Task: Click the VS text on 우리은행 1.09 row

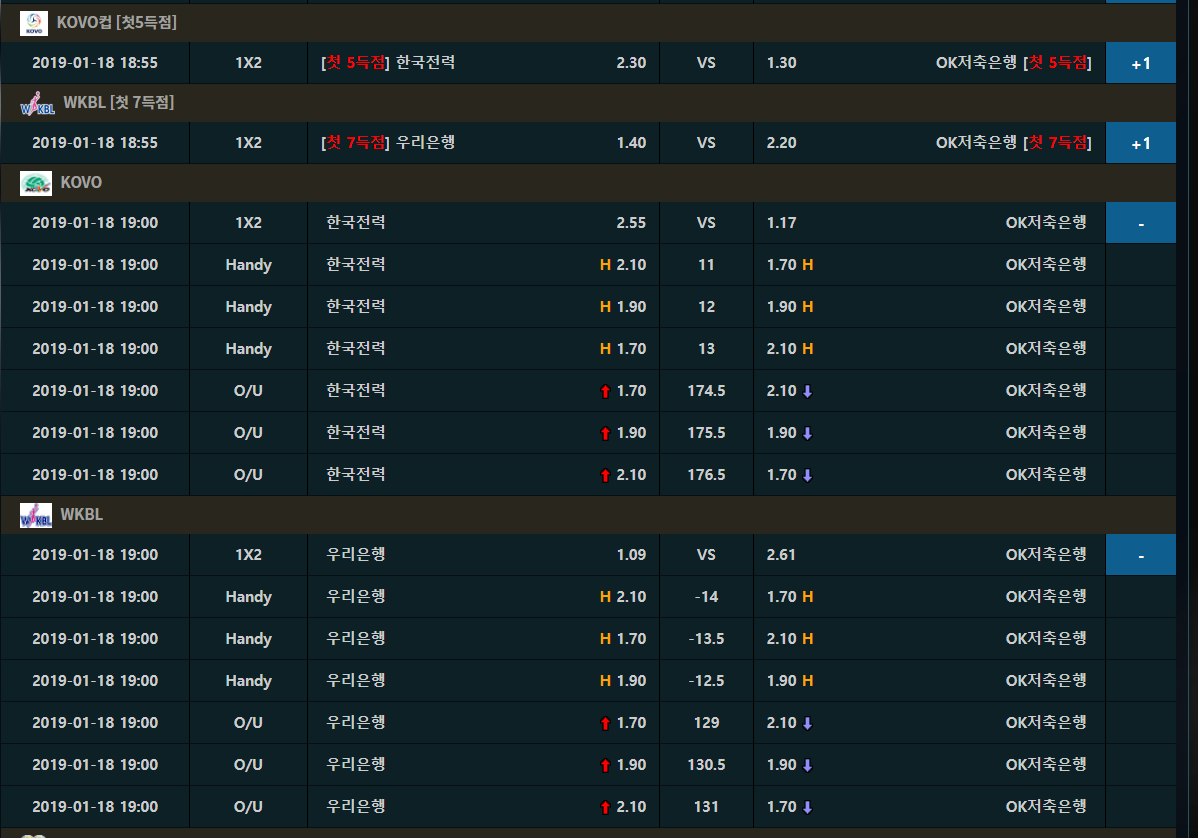Action: coord(706,555)
